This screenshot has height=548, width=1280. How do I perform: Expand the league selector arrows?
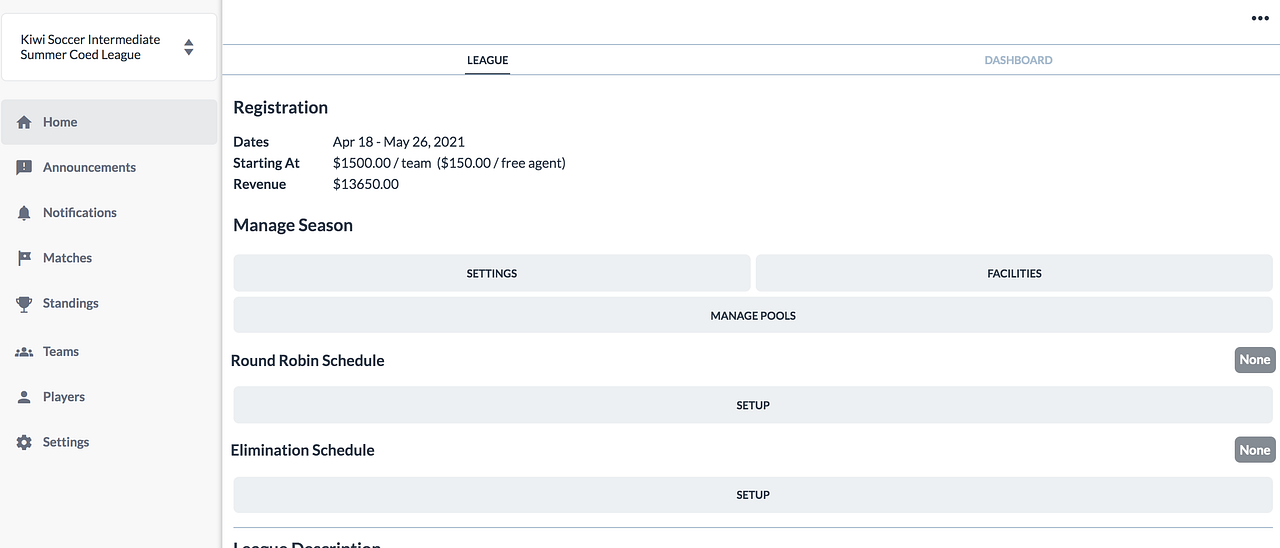point(188,47)
